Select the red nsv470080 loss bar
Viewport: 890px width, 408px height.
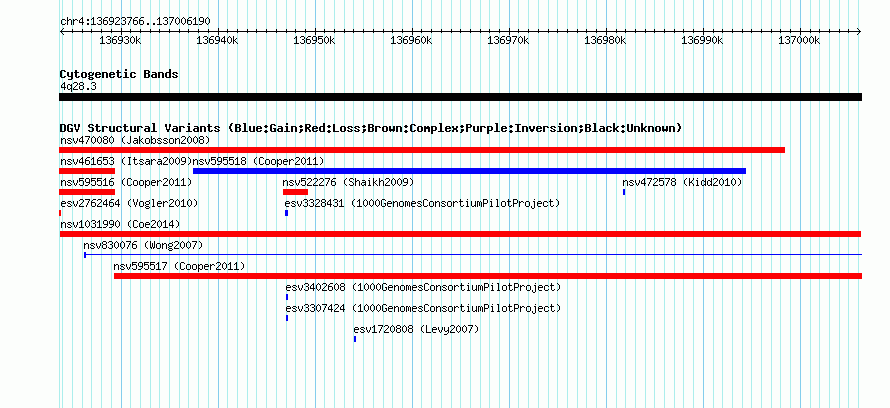(422, 150)
